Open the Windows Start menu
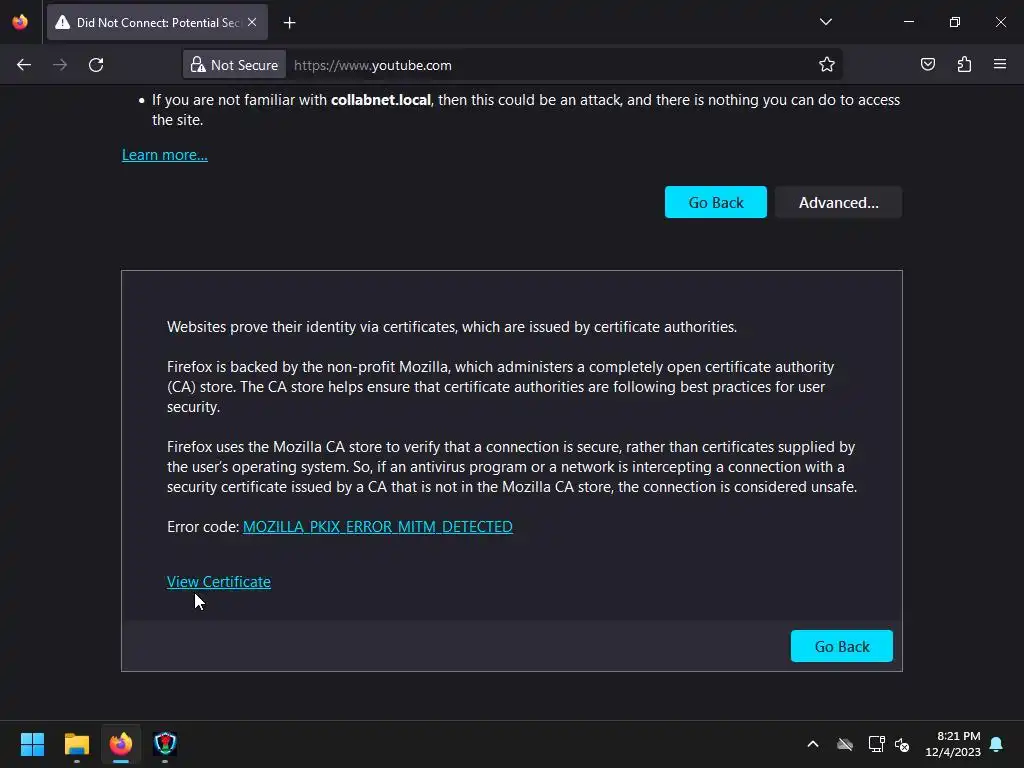Viewport: 1024px width, 768px height. [32, 744]
